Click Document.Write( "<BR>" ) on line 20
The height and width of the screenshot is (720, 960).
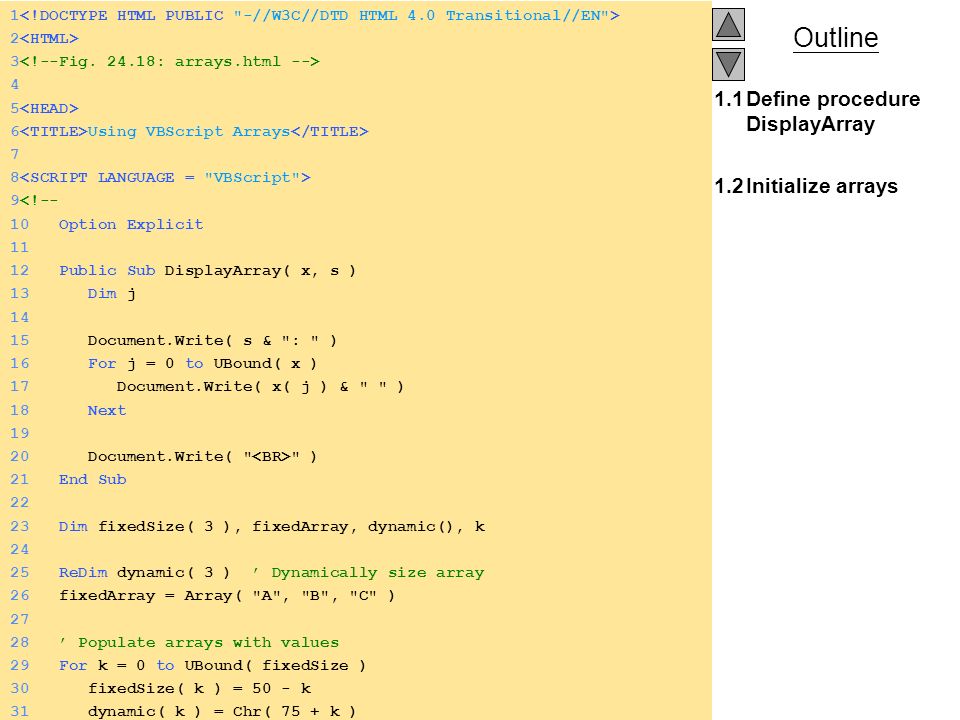[202, 457]
